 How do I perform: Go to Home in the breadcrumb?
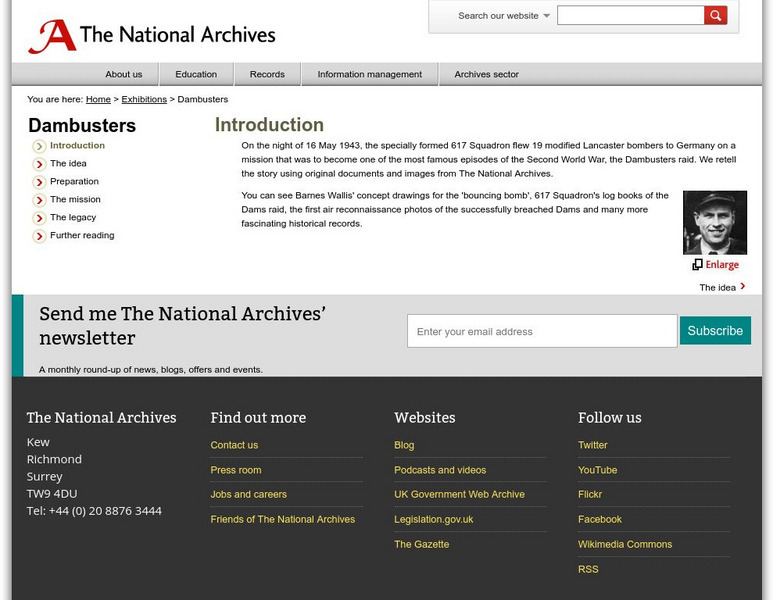click(x=98, y=100)
